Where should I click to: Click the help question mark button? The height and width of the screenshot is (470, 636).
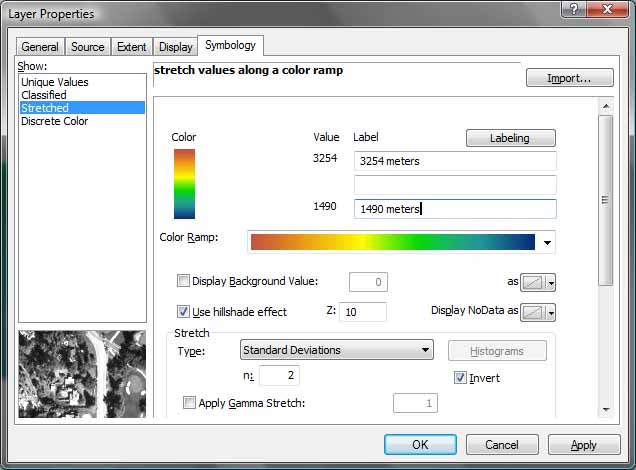click(x=573, y=11)
